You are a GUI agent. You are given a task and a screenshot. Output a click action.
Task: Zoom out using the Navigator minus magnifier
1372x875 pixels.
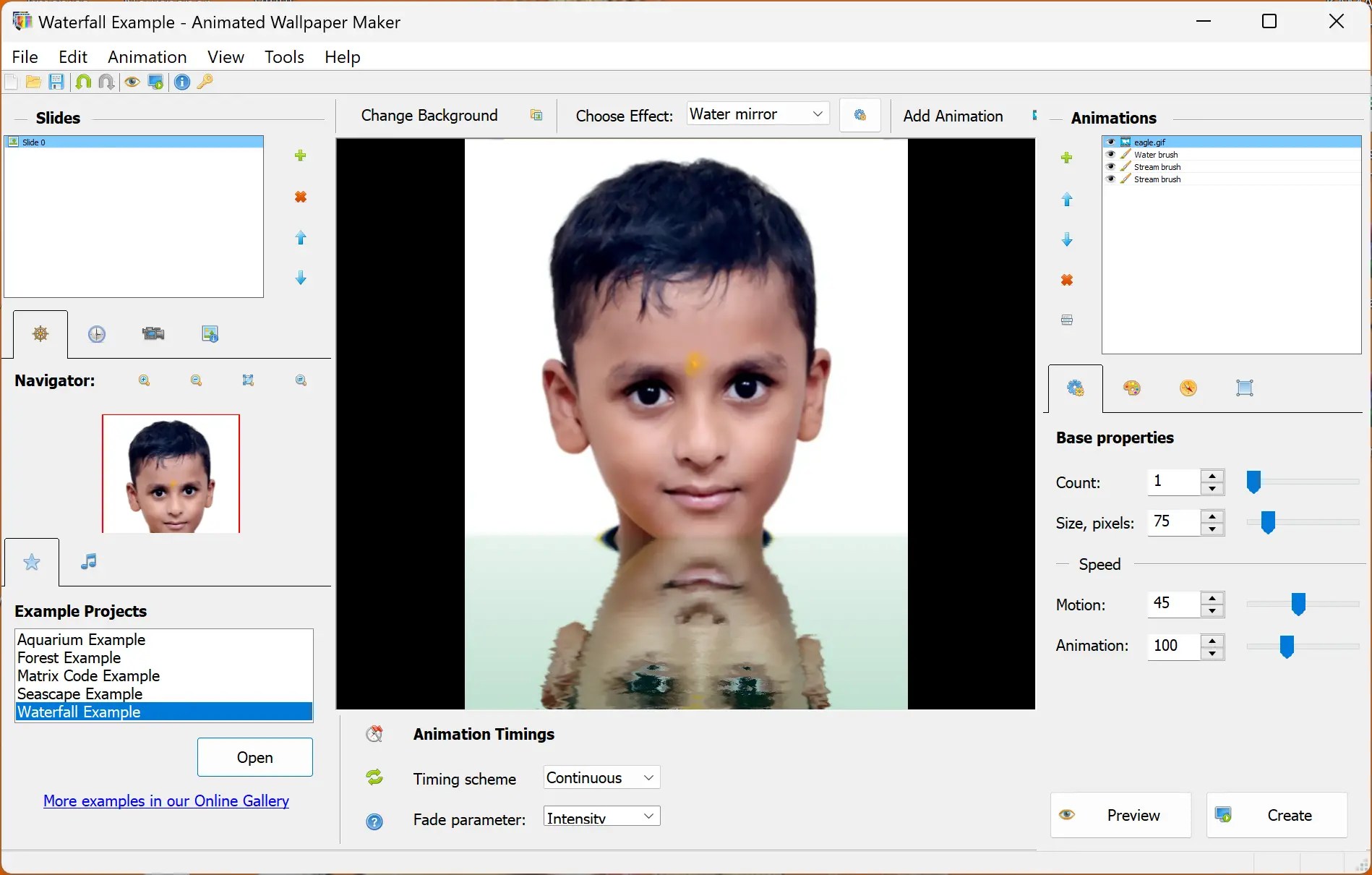click(196, 380)
